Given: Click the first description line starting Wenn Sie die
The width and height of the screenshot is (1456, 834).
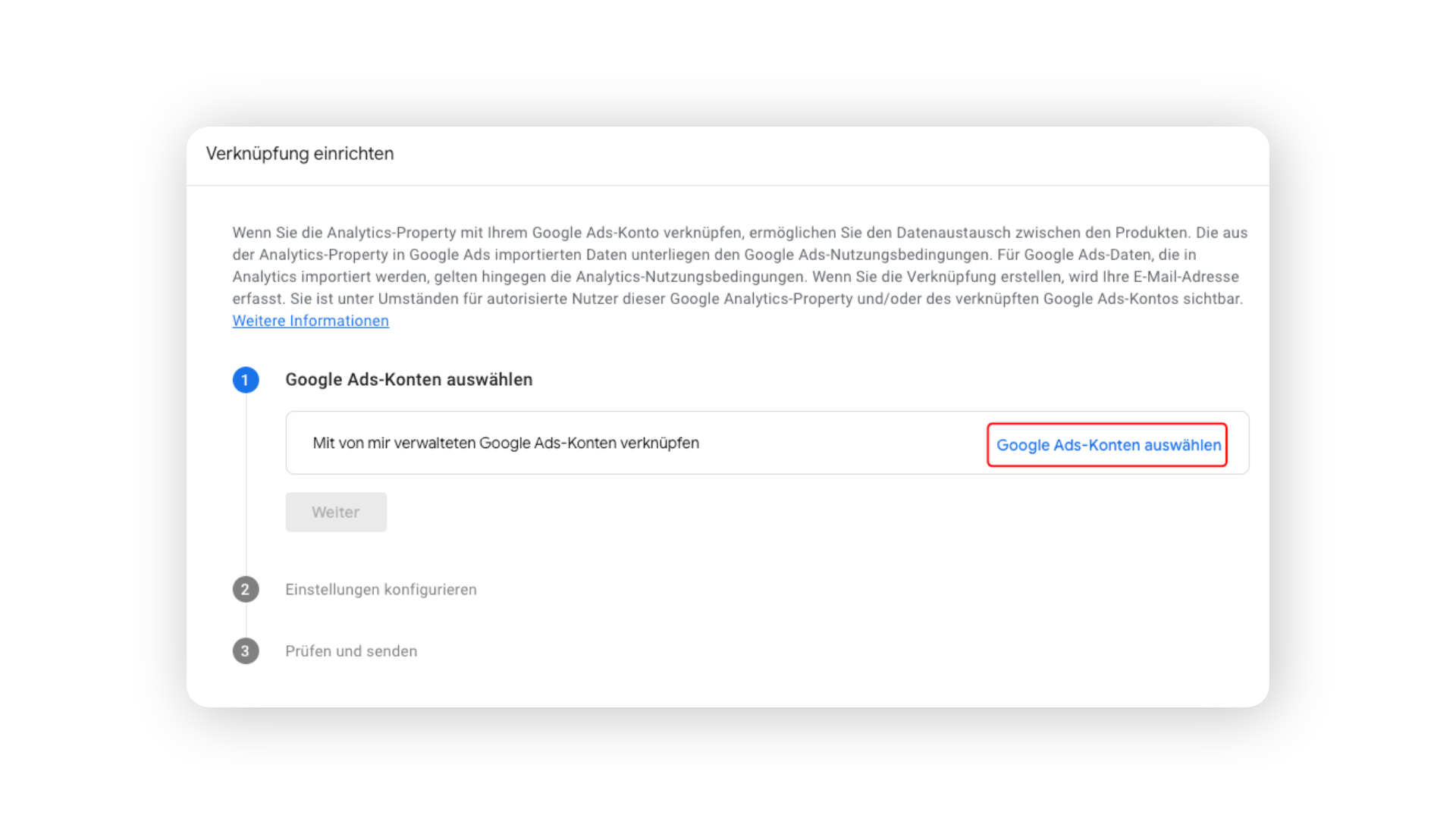Looking at the screenshot, I should click(x=739, y=233).
